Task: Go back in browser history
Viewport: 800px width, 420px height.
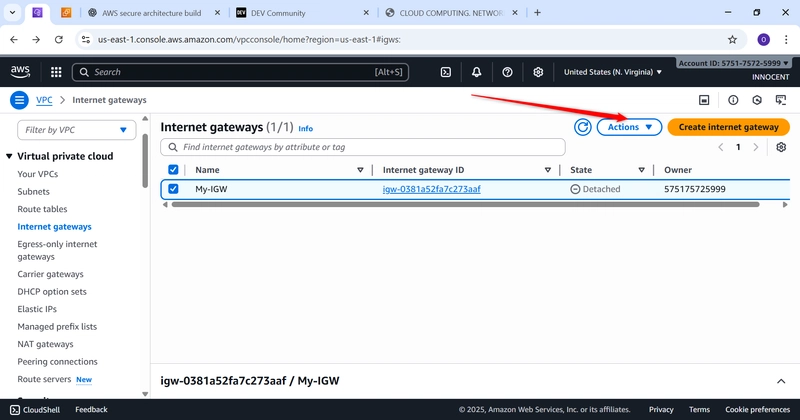Action: [14, 39]
